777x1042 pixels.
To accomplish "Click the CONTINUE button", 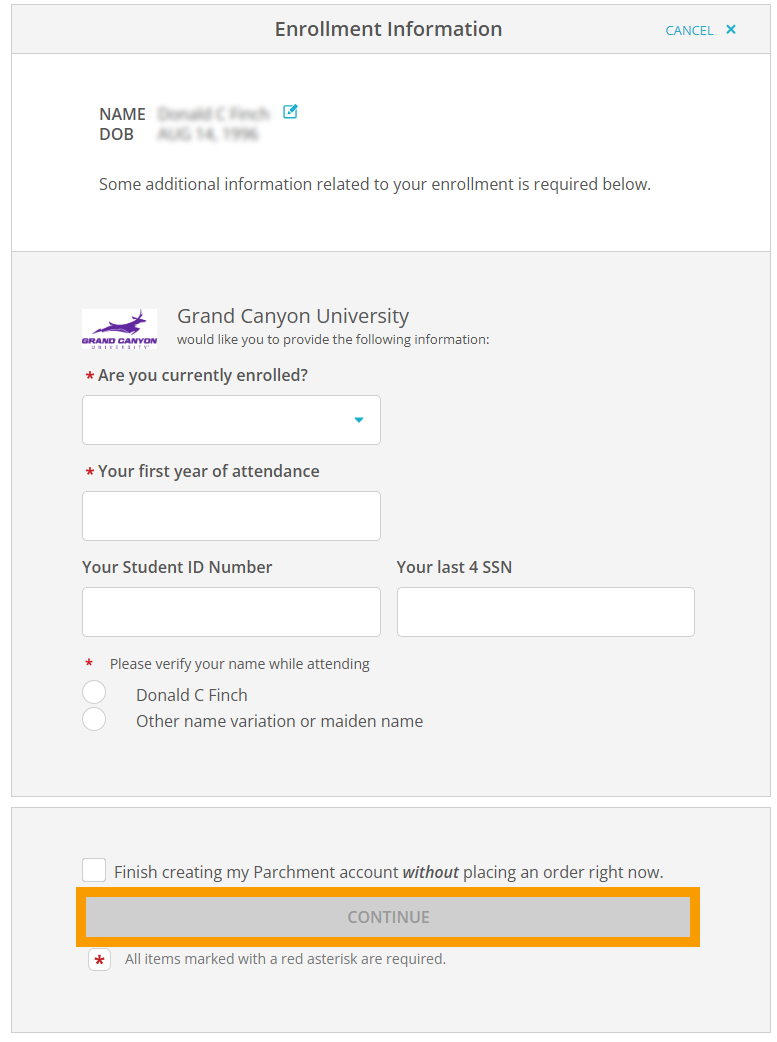I will [388, 917].
